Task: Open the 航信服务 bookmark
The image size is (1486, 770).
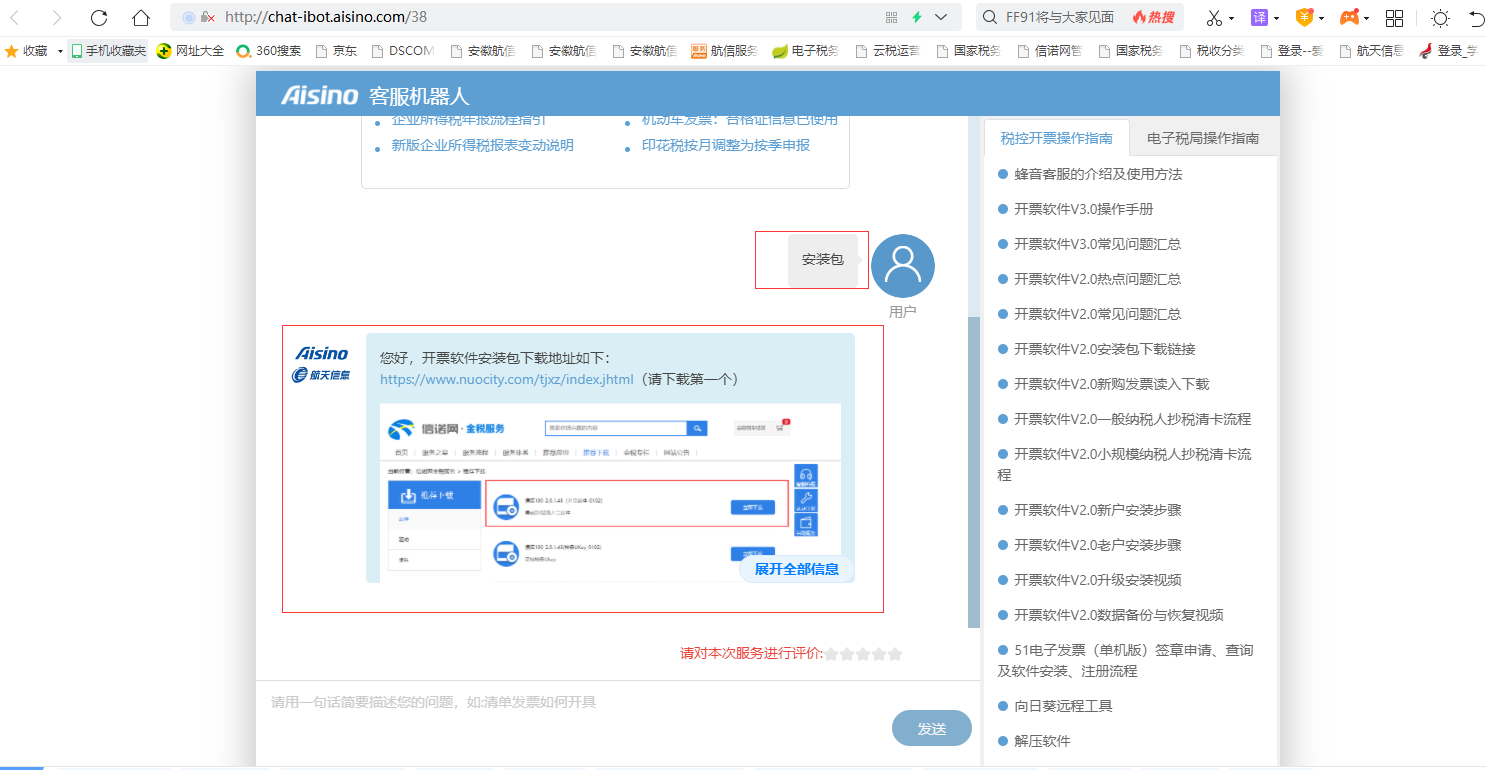Action: click(725, 51)
